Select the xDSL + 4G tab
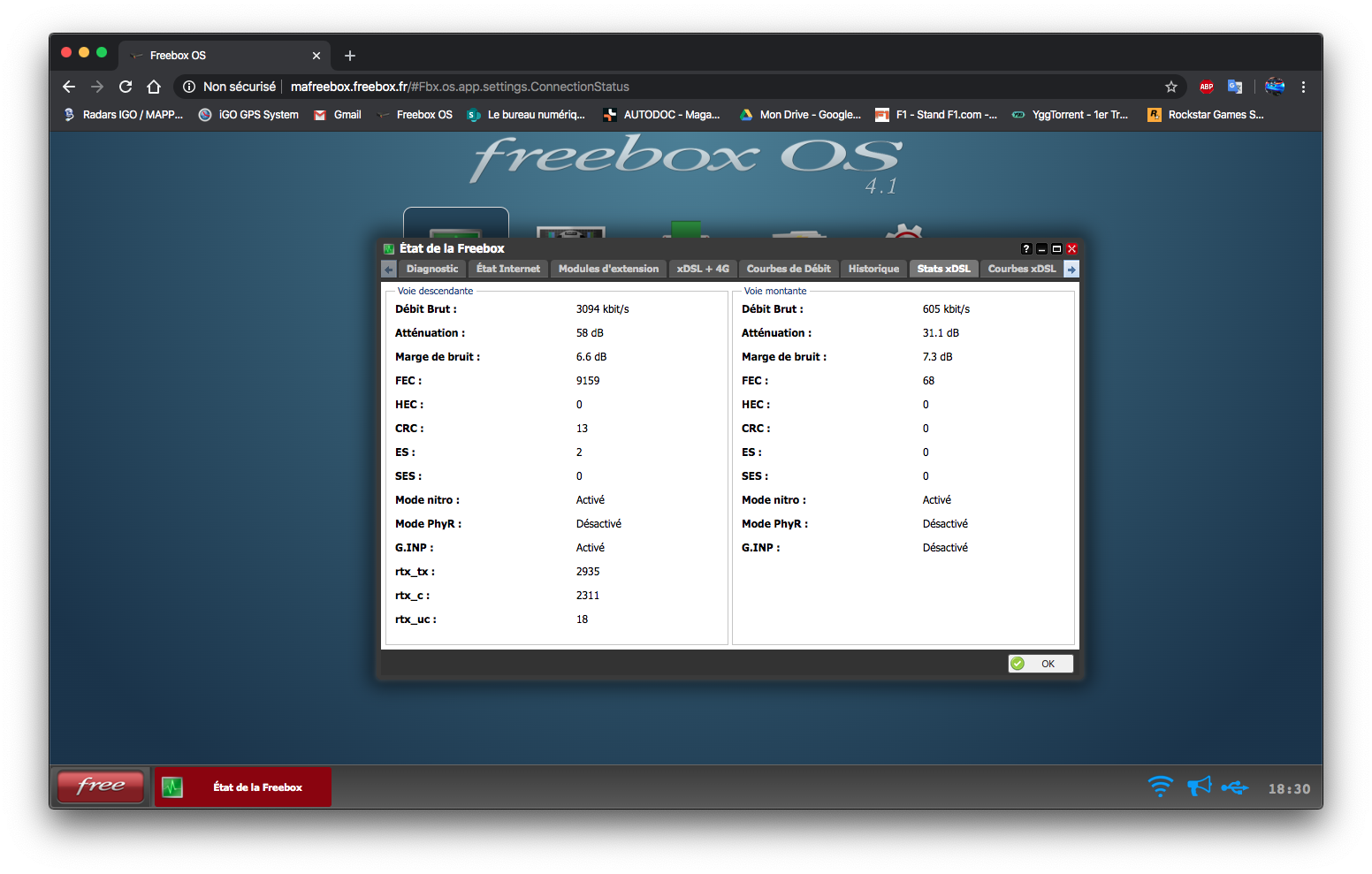Screen dimensions: 1372x874 click(703, 269)
